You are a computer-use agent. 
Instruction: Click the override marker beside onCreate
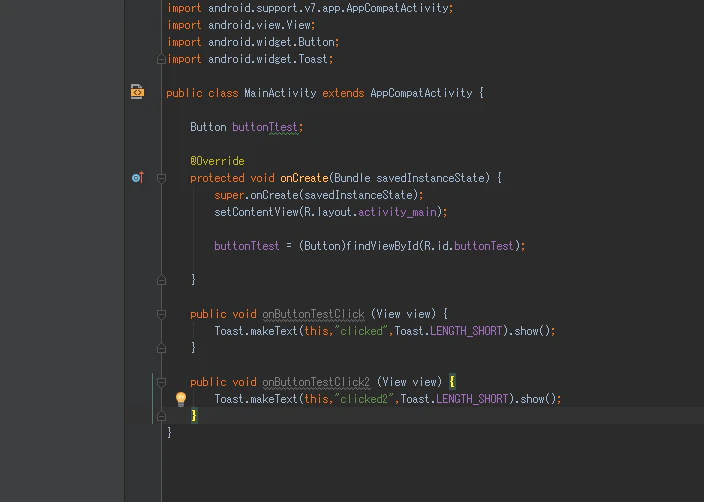tap(138, 178)
